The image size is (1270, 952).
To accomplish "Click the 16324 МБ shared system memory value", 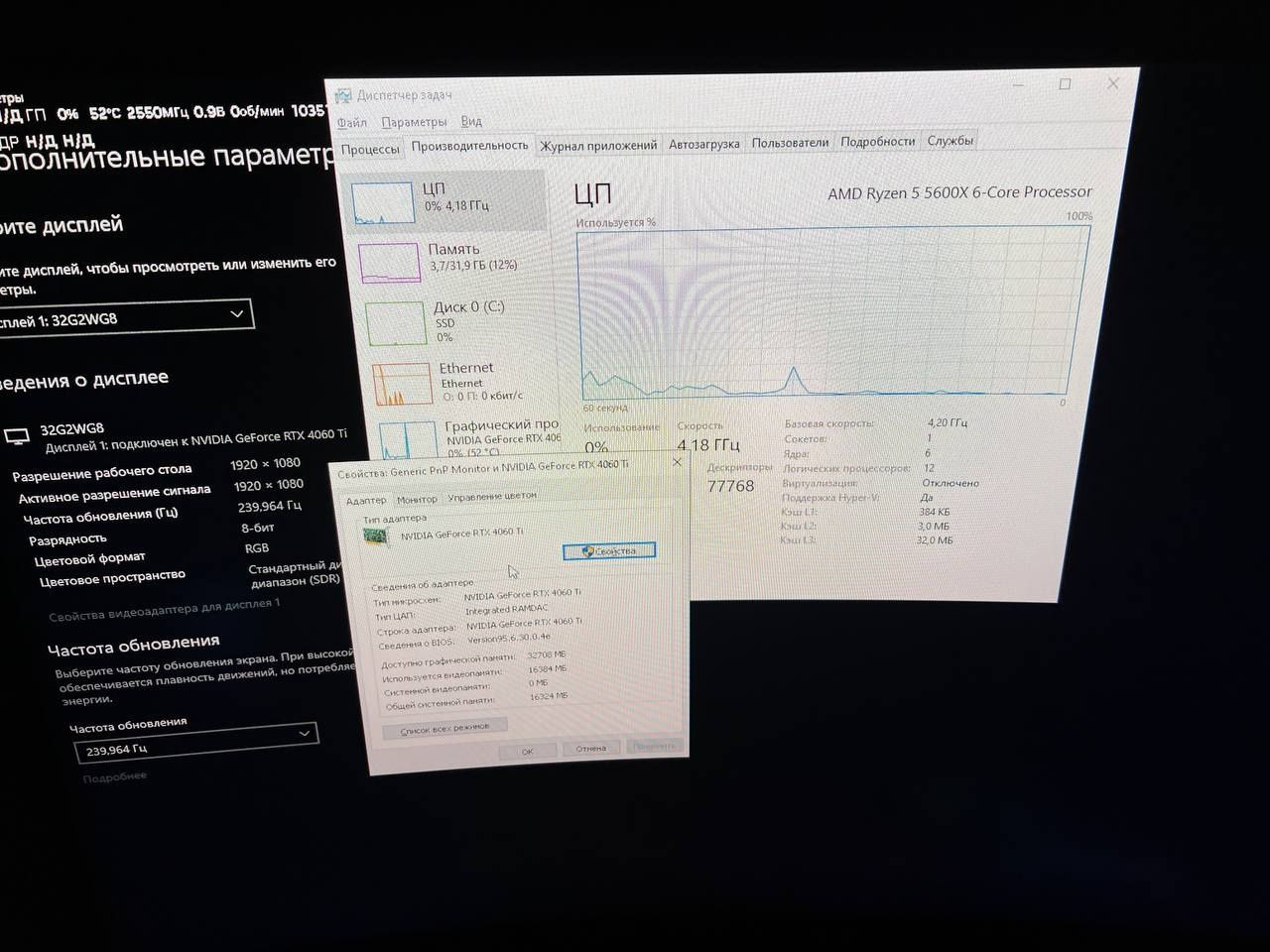I will tap(549, 696).
